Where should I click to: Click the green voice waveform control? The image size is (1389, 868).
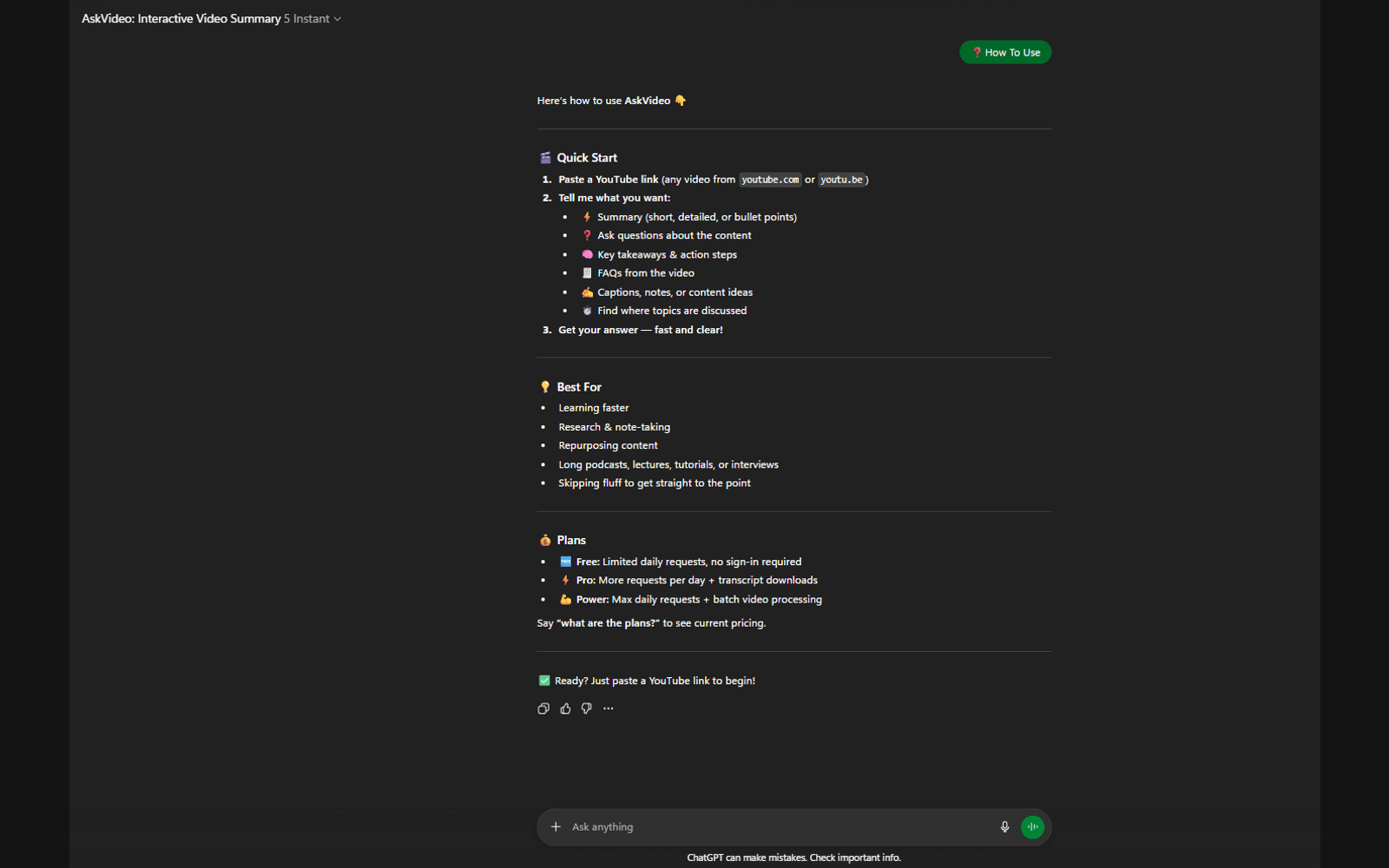[x=1032, y=826]
